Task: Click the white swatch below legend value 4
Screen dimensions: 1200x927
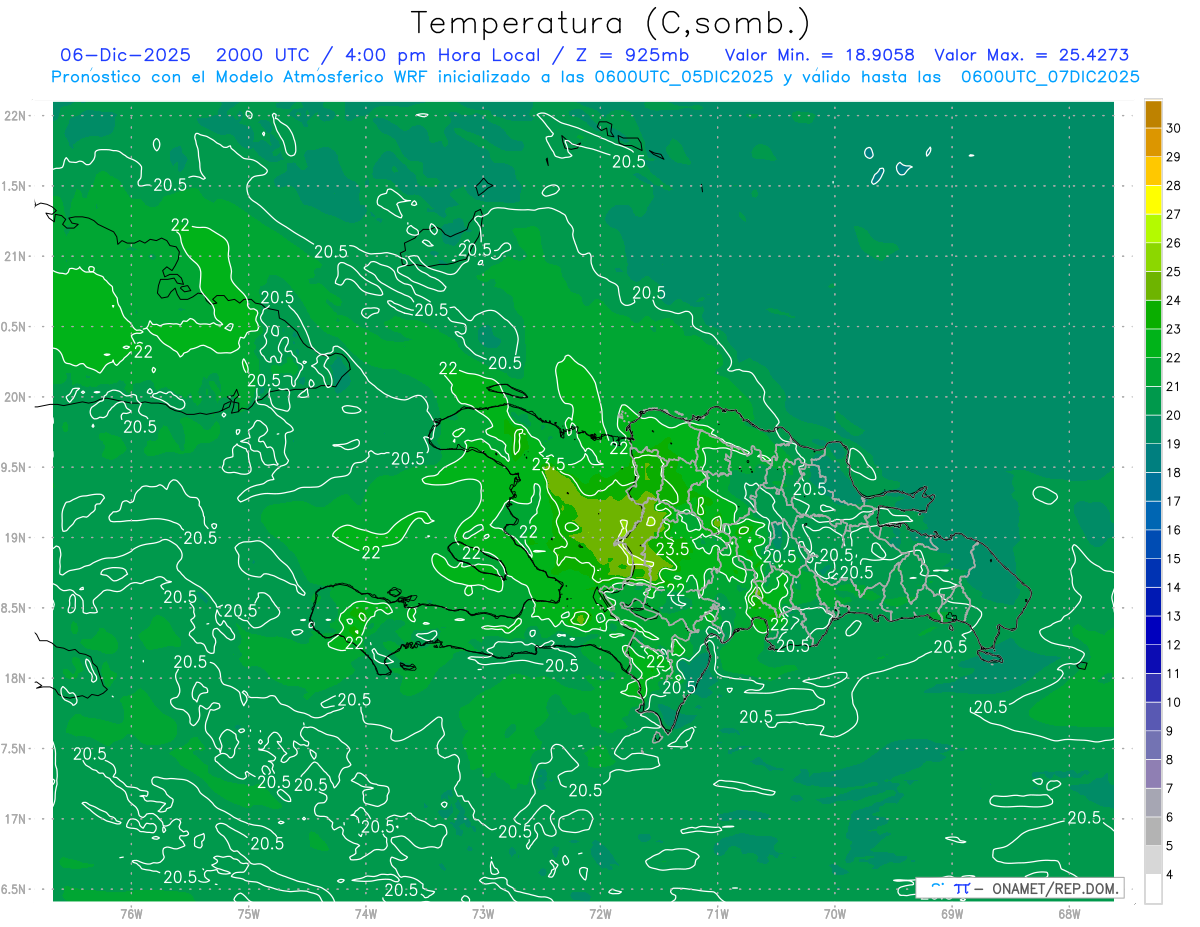Action: 1153,888
